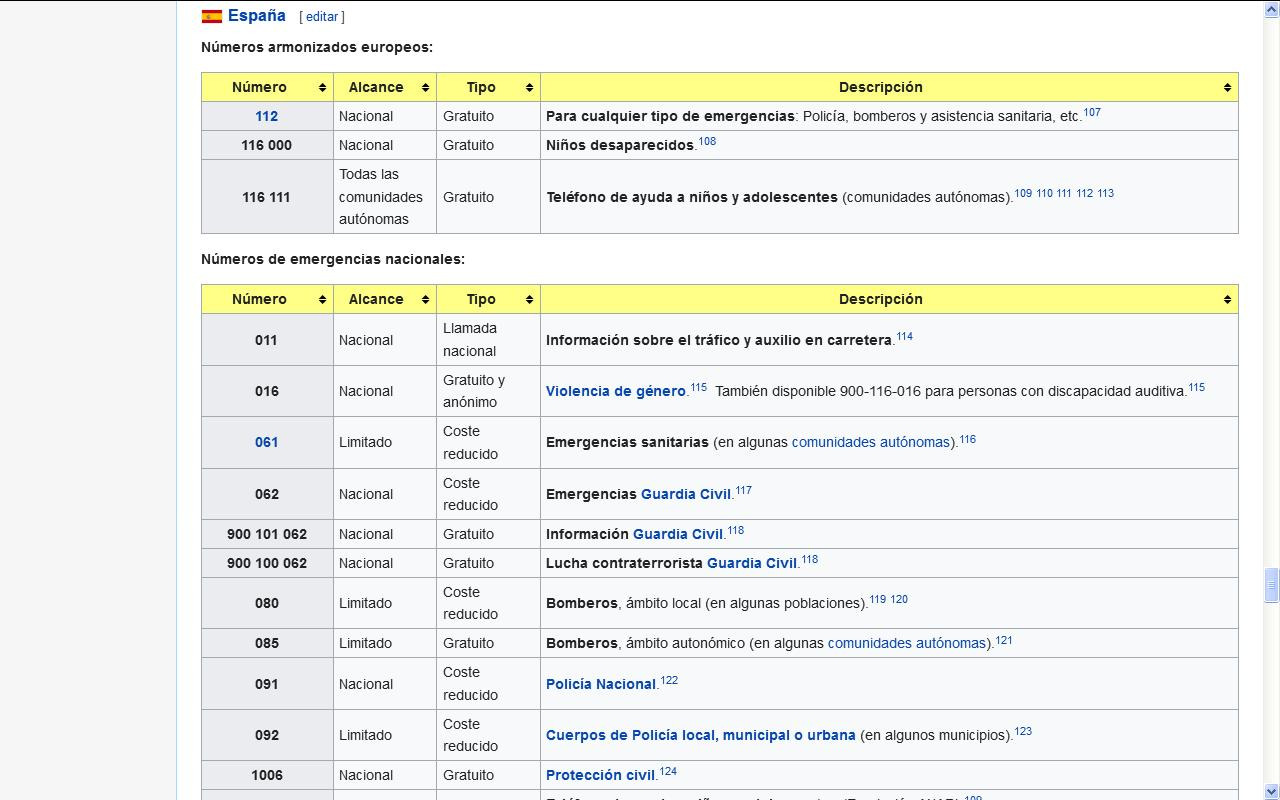
Task: Open the España heading link
Action: 257,16
